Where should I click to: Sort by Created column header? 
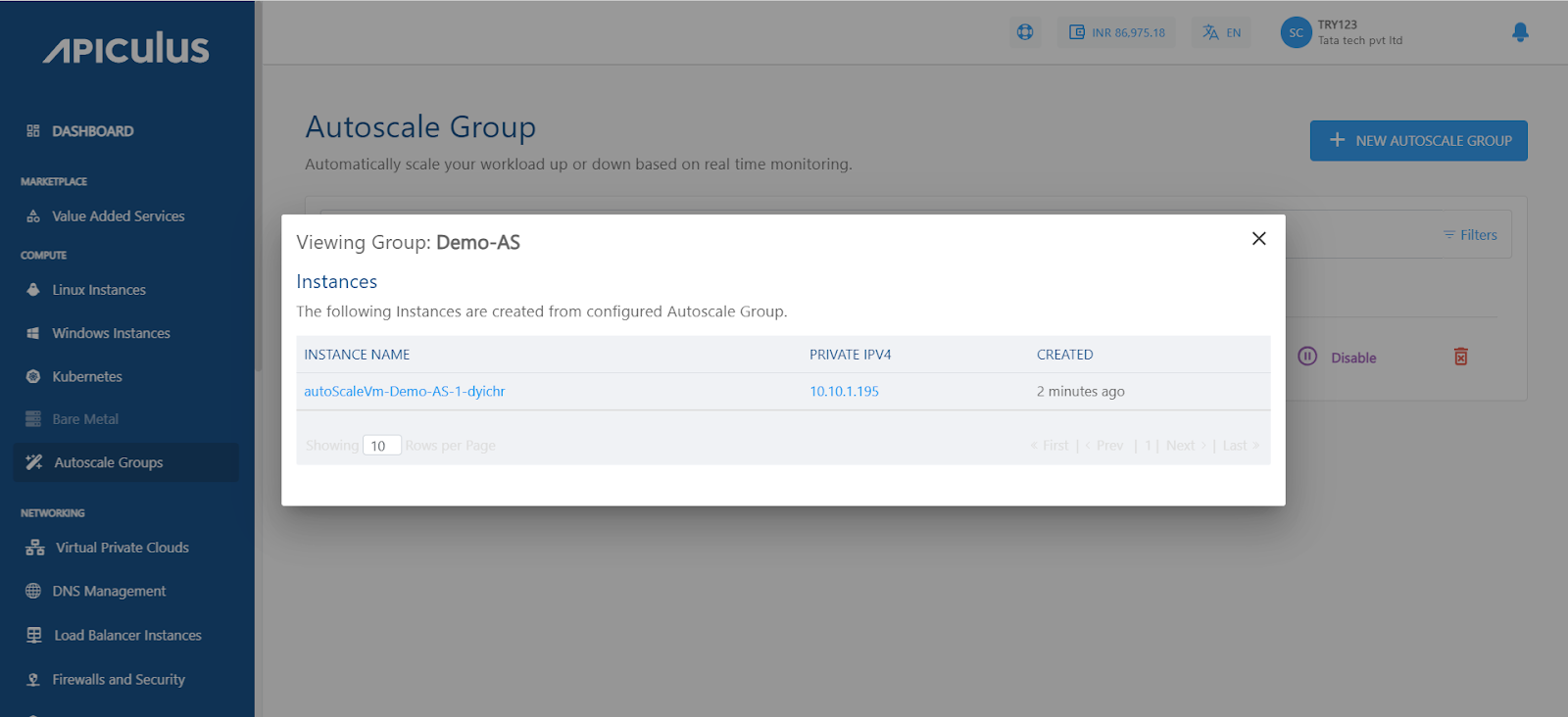point(1064,355)
